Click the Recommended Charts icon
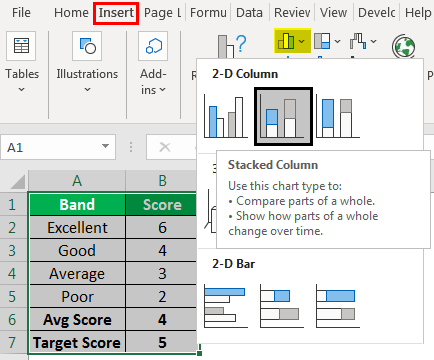The height and width of the screenshot is (360, 434). point(231,46)
